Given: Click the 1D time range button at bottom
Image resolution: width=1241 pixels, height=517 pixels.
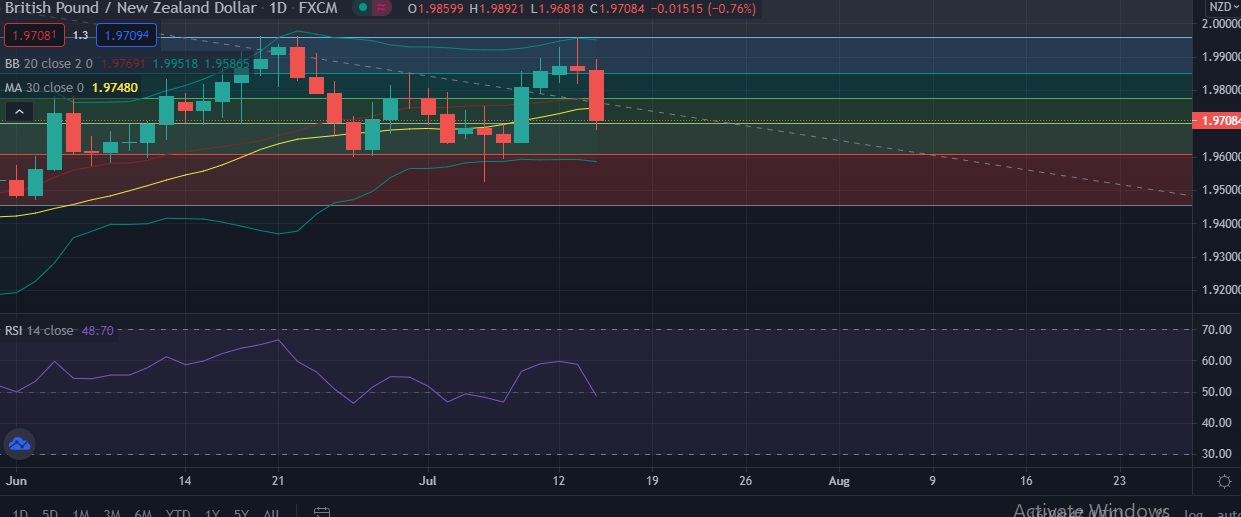Looking at the screenshot, I should tap(20, 513).
